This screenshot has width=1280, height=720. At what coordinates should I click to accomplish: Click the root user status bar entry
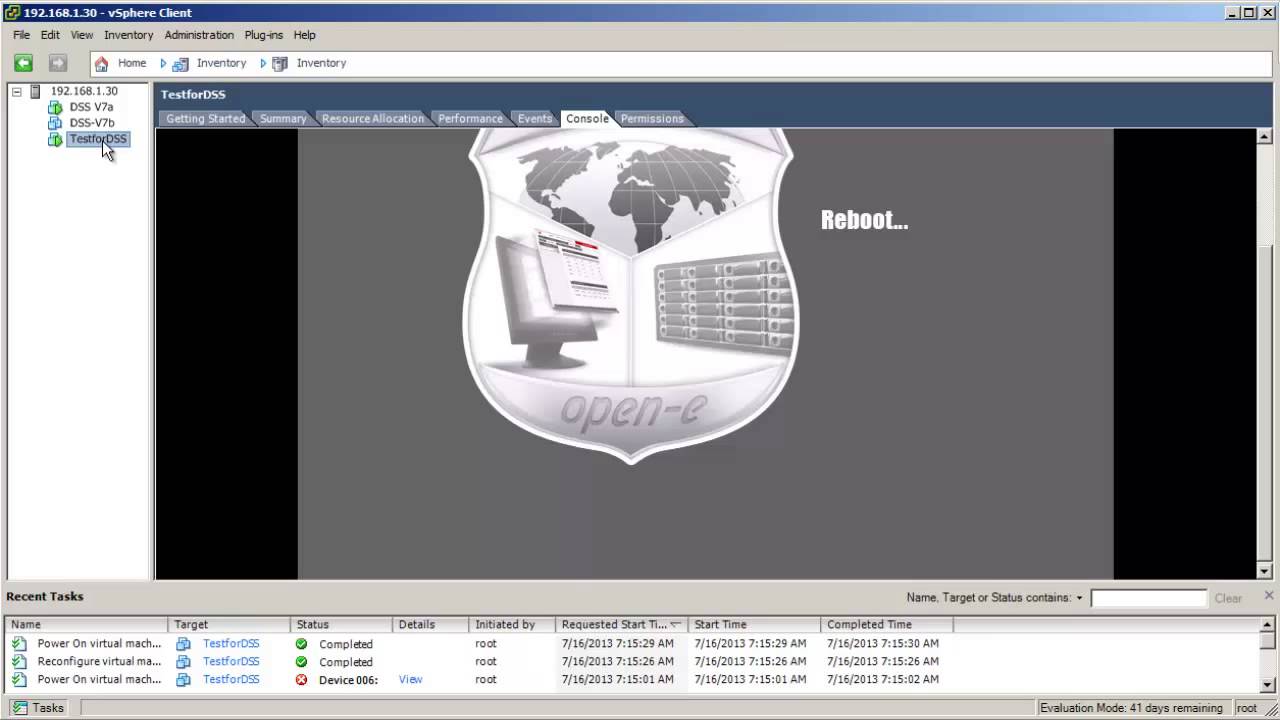1246,708
